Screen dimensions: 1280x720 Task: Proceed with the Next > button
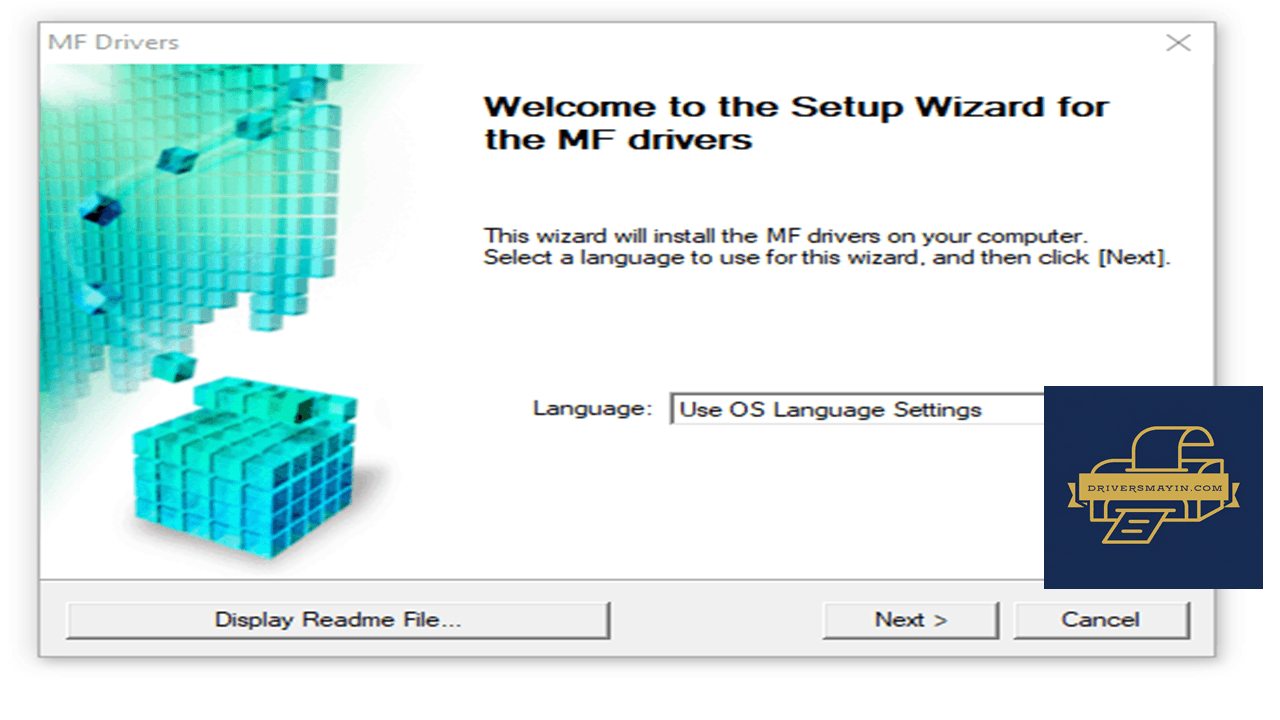[x=911, y=620]
